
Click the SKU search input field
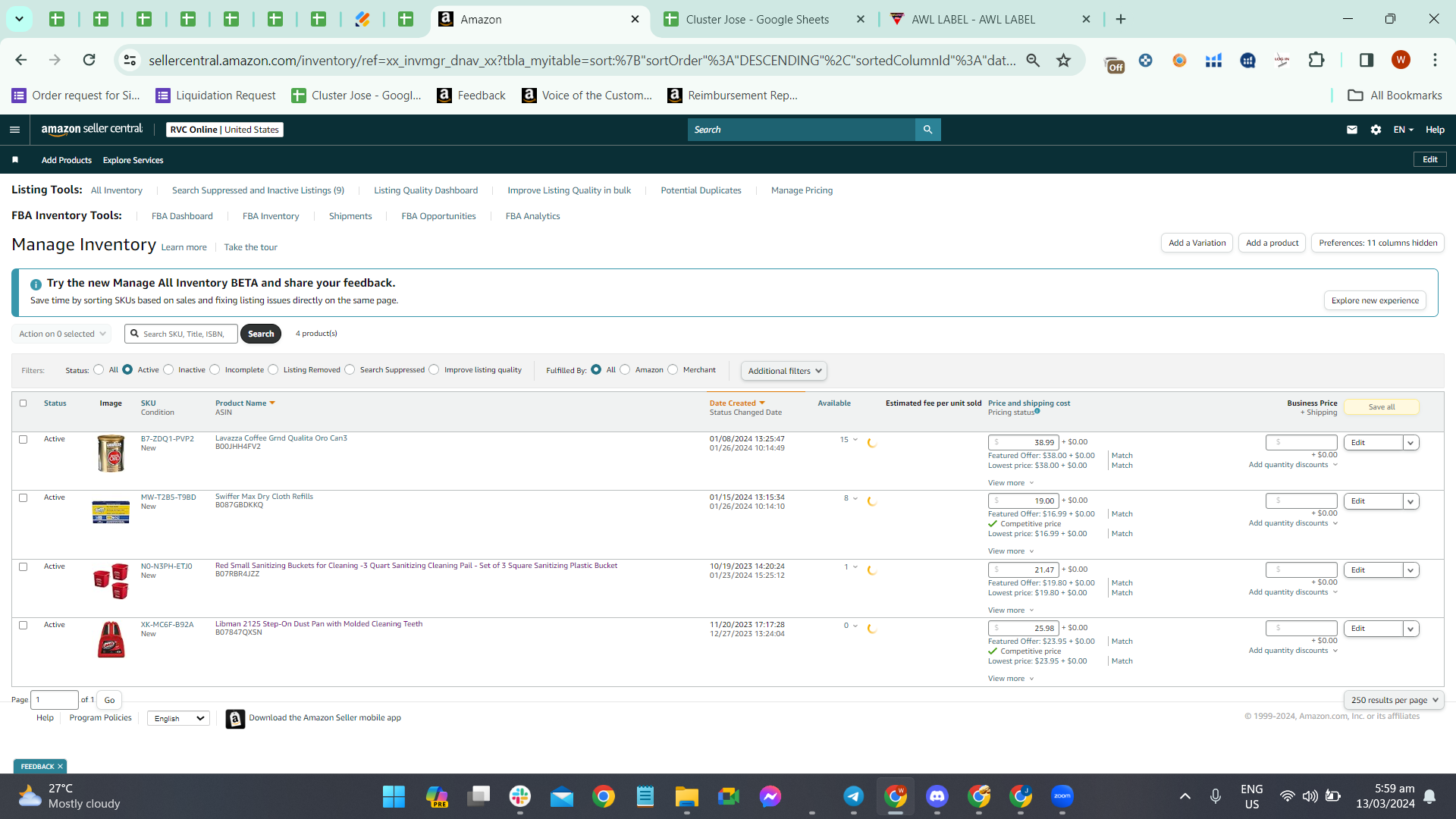click(182, 334)
